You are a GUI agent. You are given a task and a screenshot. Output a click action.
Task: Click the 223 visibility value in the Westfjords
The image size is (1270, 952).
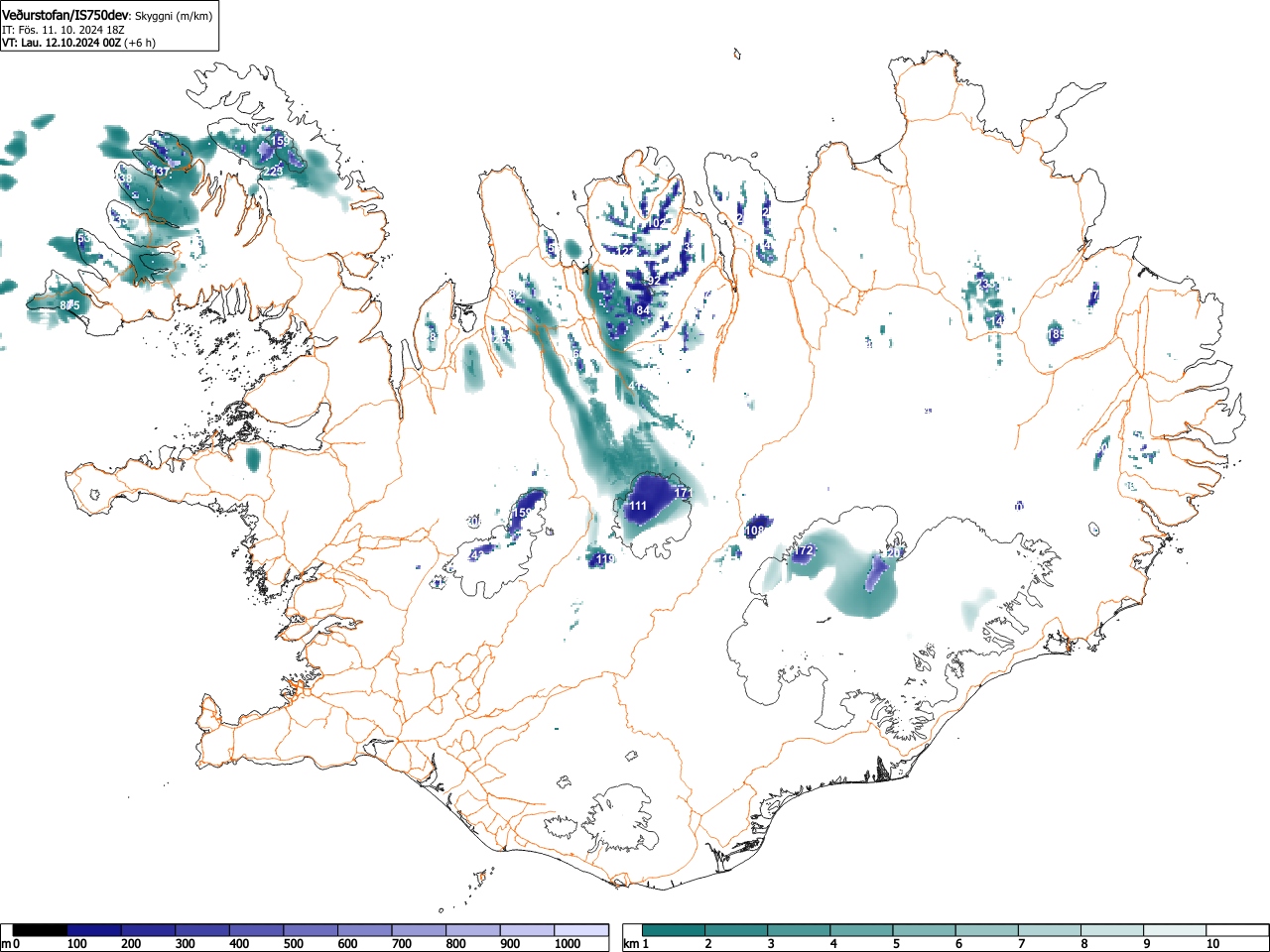(x=274, y=172)
